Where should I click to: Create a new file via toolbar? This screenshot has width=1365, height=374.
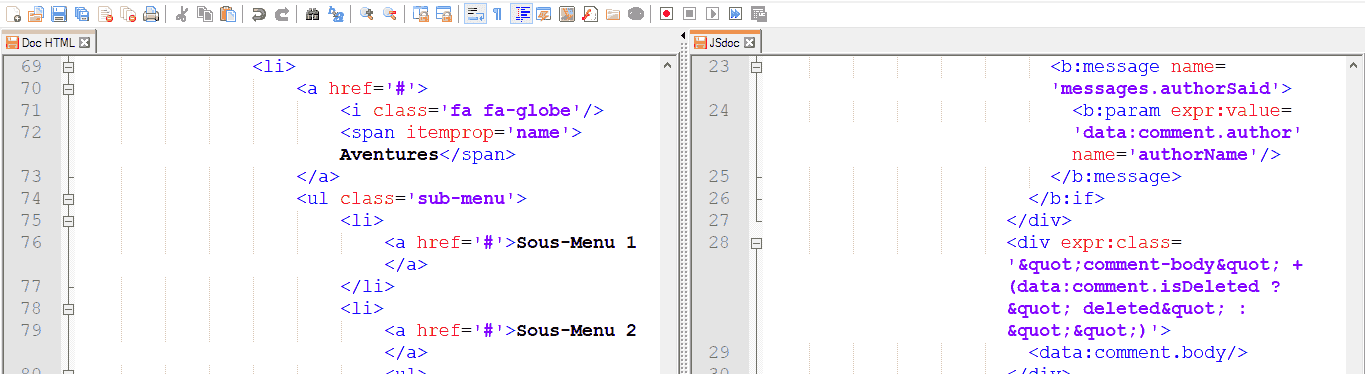click(x=13, y=14)
